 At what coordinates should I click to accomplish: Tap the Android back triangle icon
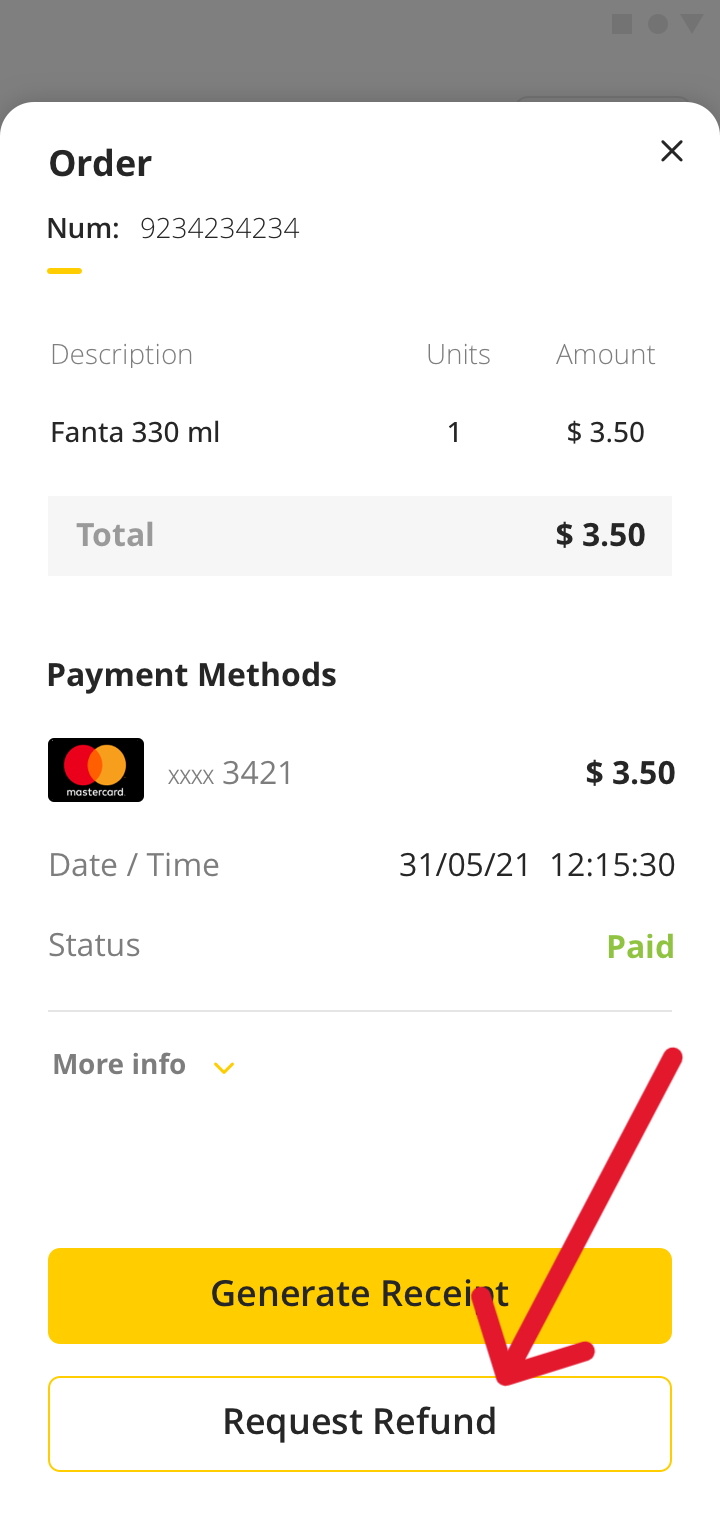(692, 24)
